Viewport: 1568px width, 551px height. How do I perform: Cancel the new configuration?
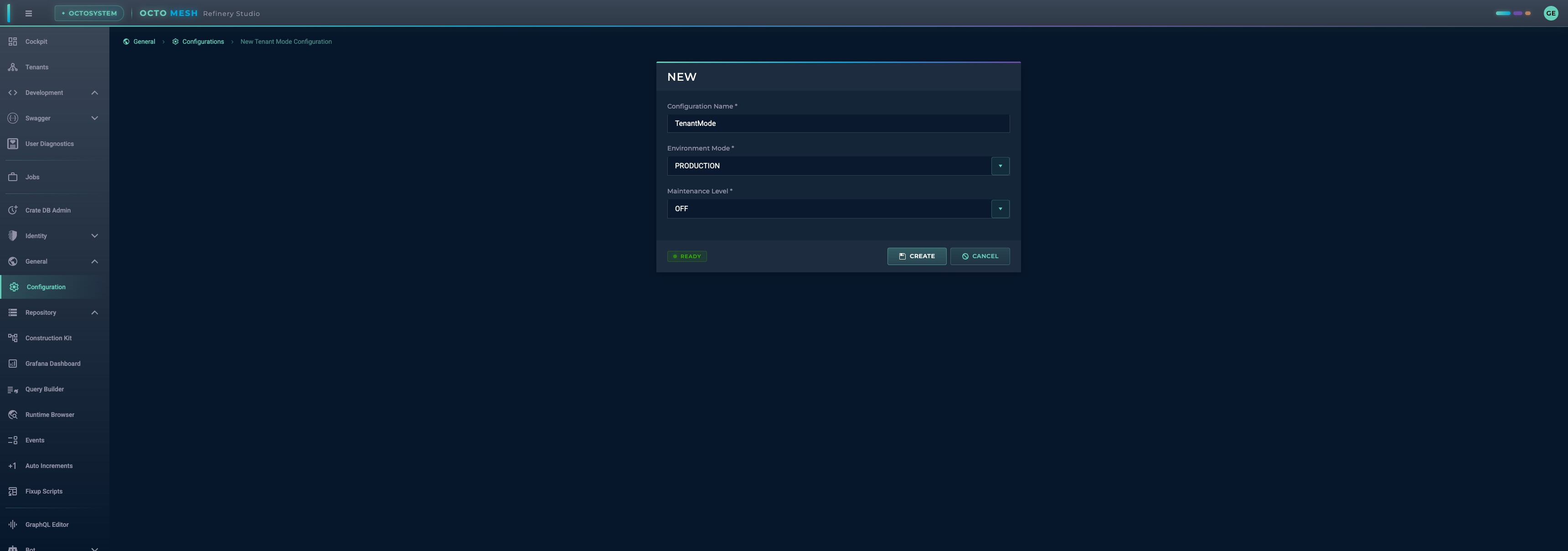click(x=980, y=256)
